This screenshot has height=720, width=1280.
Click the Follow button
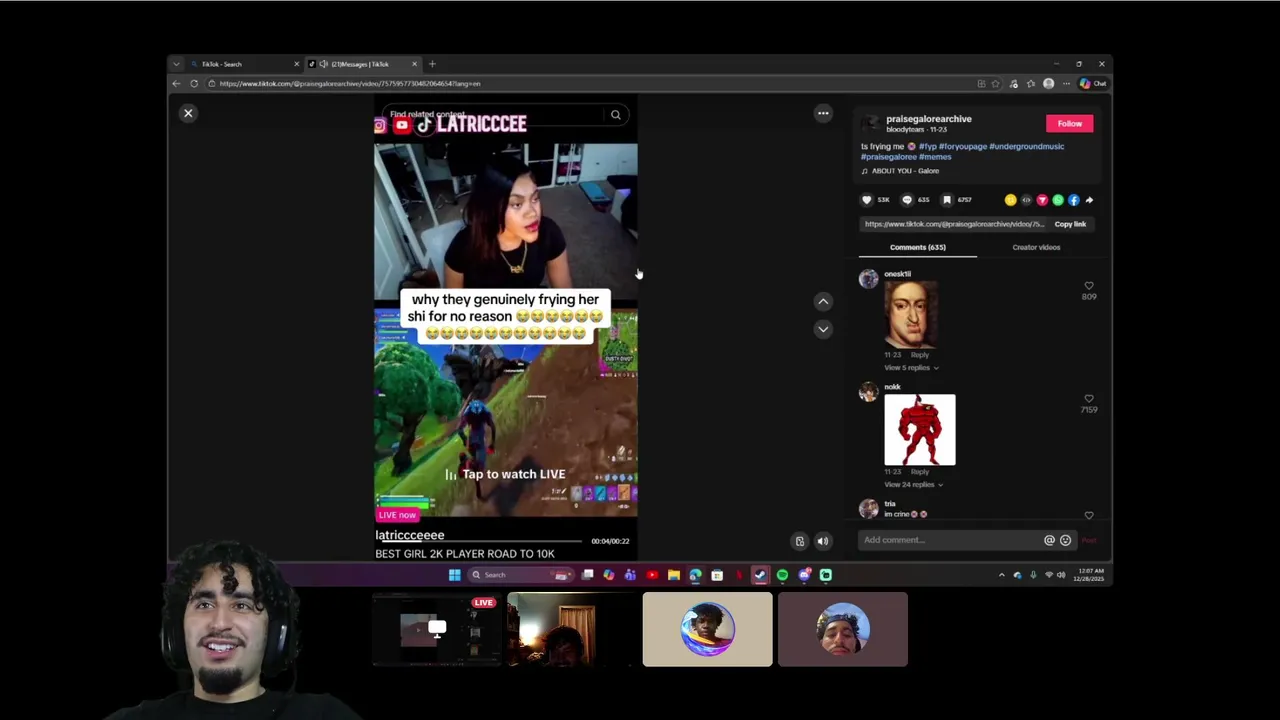(1070, 123)
